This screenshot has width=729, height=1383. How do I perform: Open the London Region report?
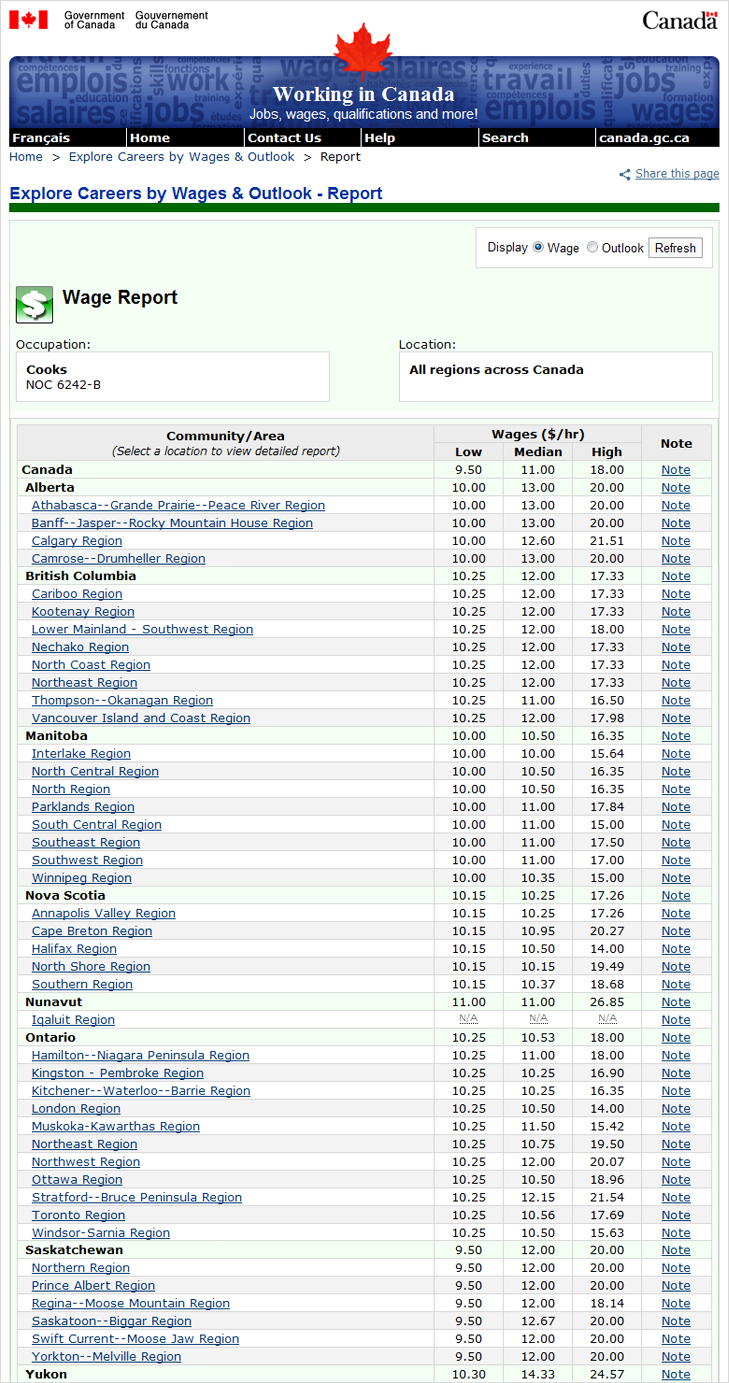pos(76,1109)
